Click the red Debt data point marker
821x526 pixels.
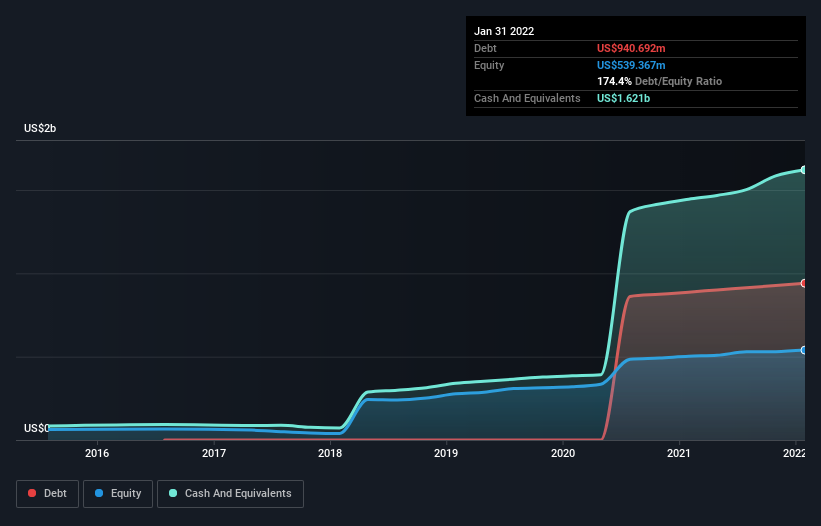(804, 283)
